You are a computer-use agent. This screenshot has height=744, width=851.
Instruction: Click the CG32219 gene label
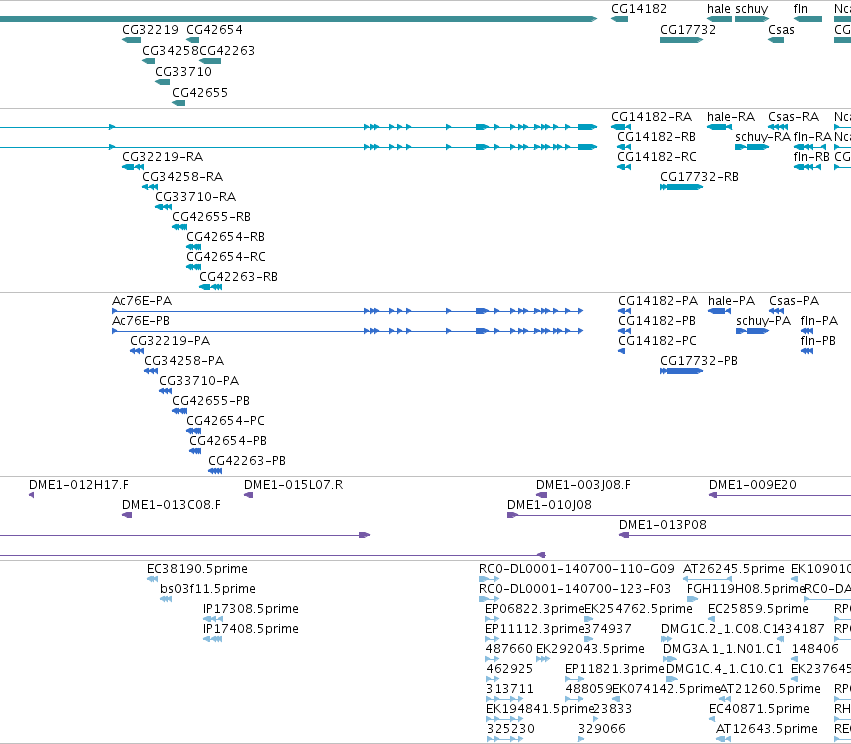[x=150, y=30]
